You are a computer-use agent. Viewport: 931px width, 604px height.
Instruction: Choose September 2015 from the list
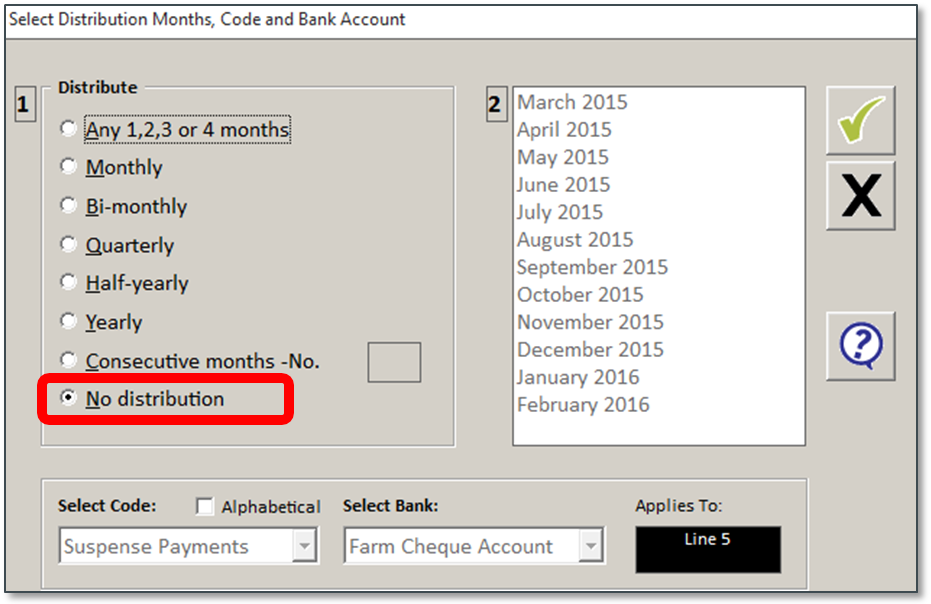pos(592,267)
